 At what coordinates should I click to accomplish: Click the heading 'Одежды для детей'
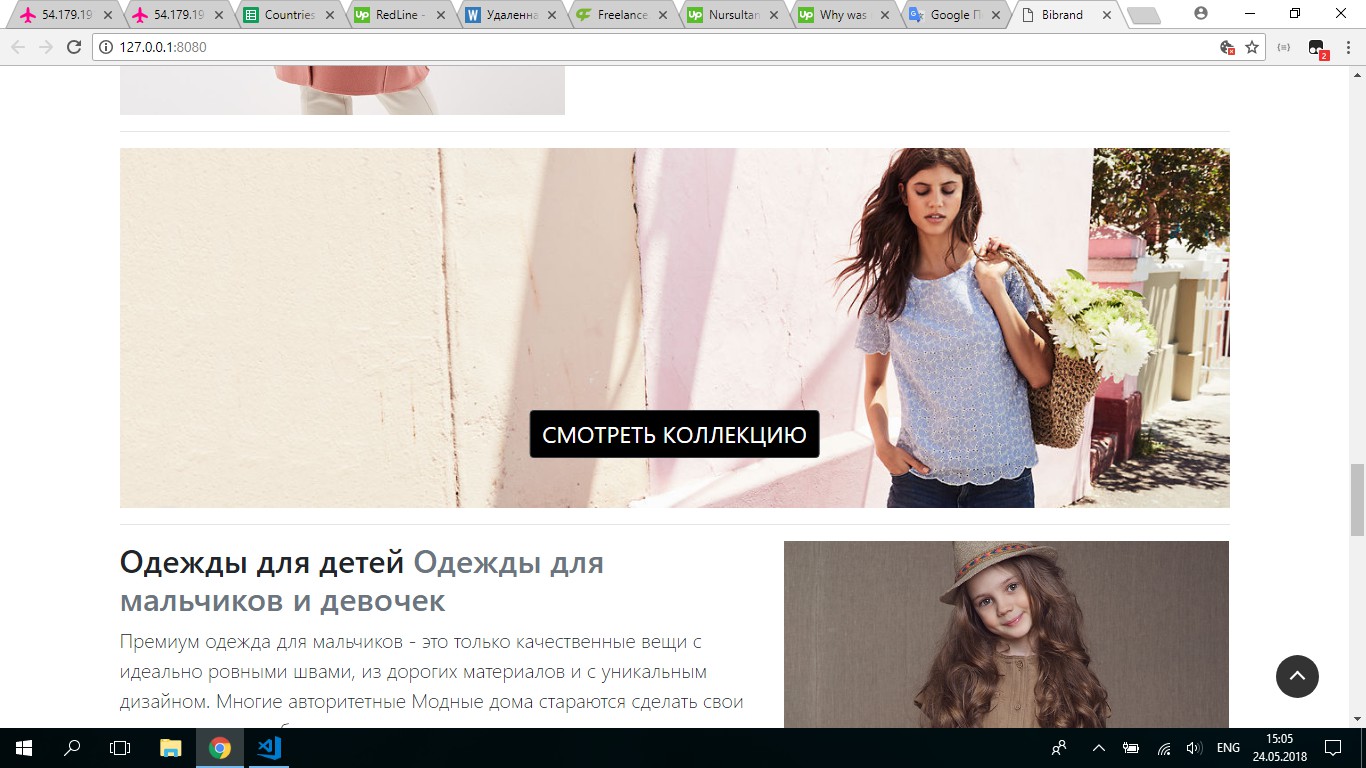[x=262, y=562]
